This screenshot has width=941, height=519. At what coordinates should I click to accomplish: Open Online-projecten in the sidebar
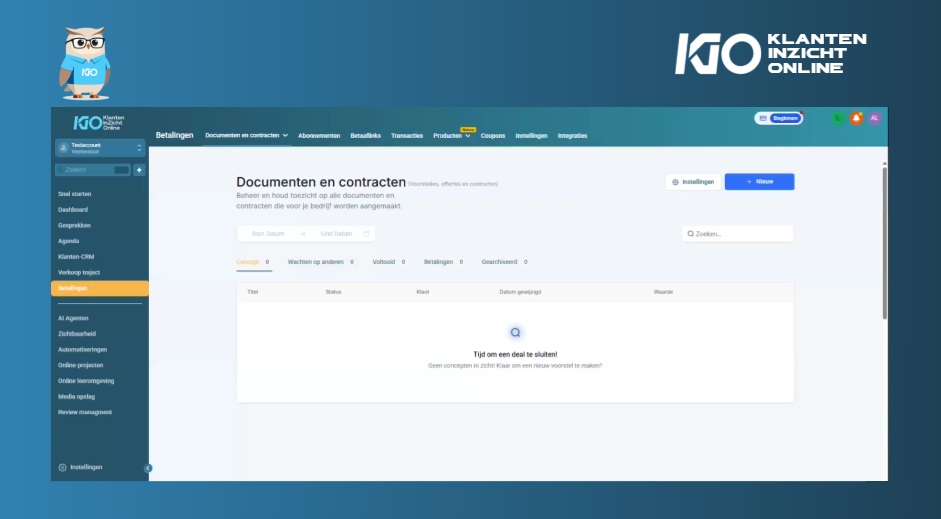[80, 365]
